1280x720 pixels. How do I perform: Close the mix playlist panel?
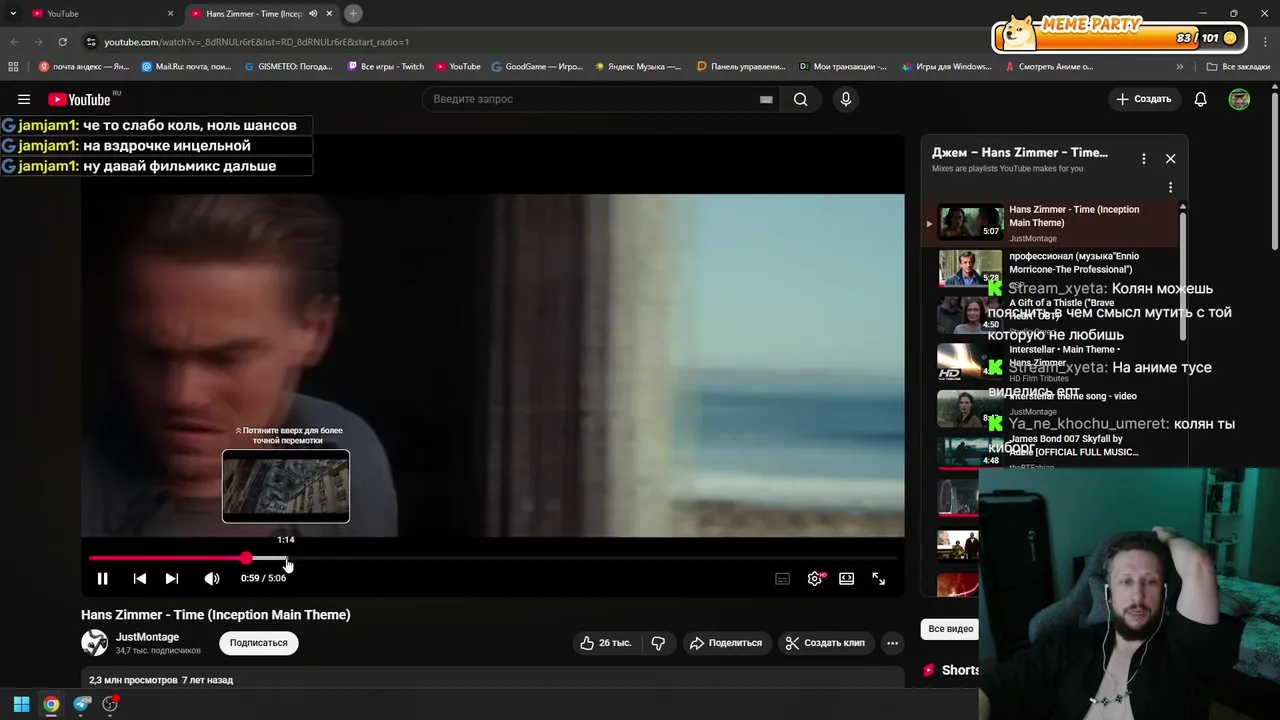1170,158
